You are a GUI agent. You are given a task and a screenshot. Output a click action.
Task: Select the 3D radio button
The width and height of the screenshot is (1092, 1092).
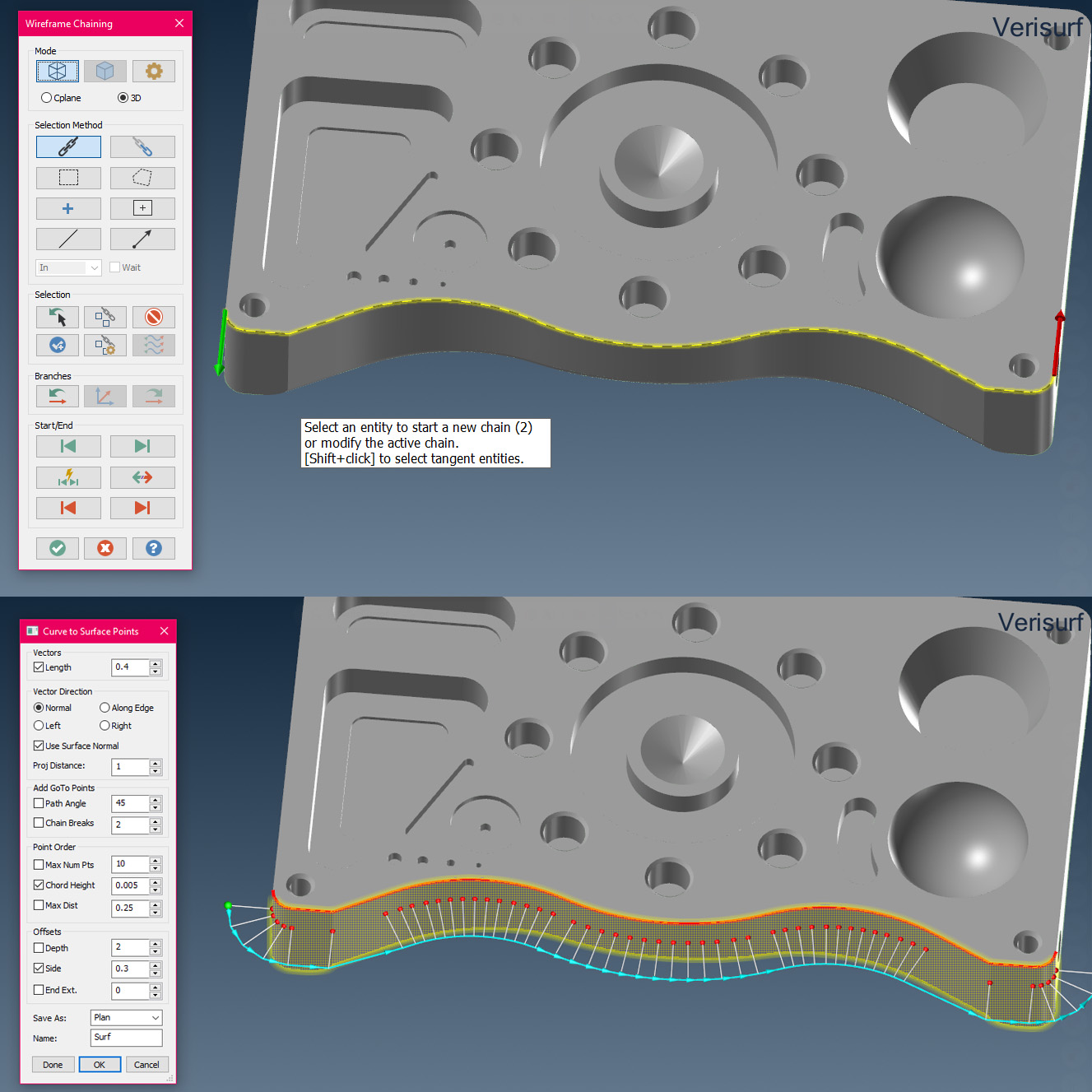(x=123, y=98)
